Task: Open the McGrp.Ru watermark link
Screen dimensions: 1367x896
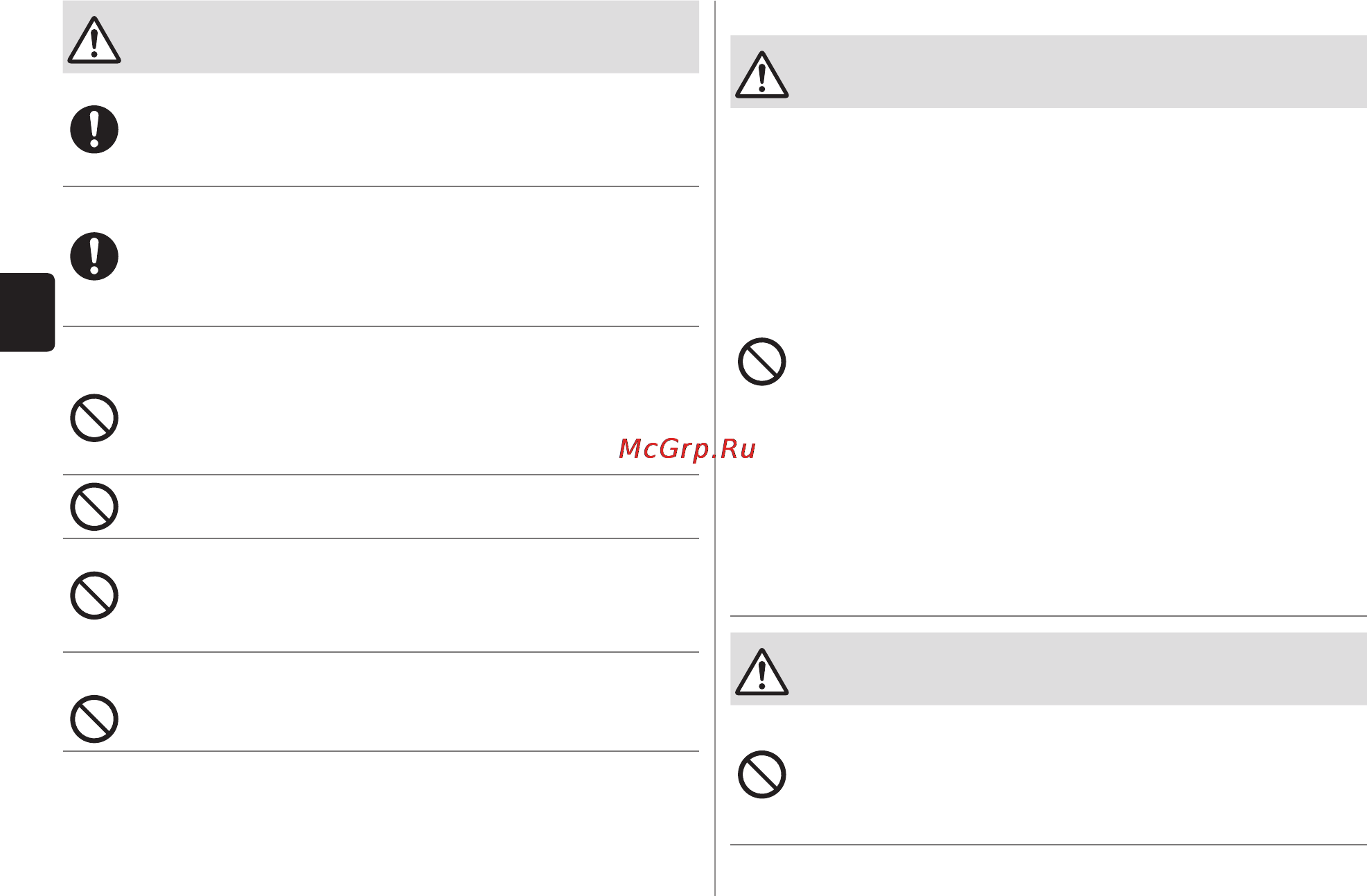Action: click(x=687, y=449)
